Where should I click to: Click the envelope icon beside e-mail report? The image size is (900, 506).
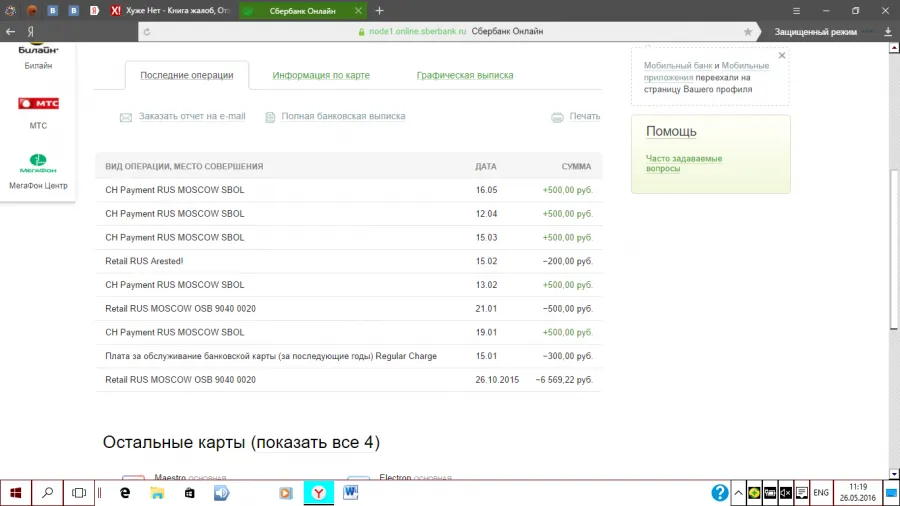click(126, 117)
